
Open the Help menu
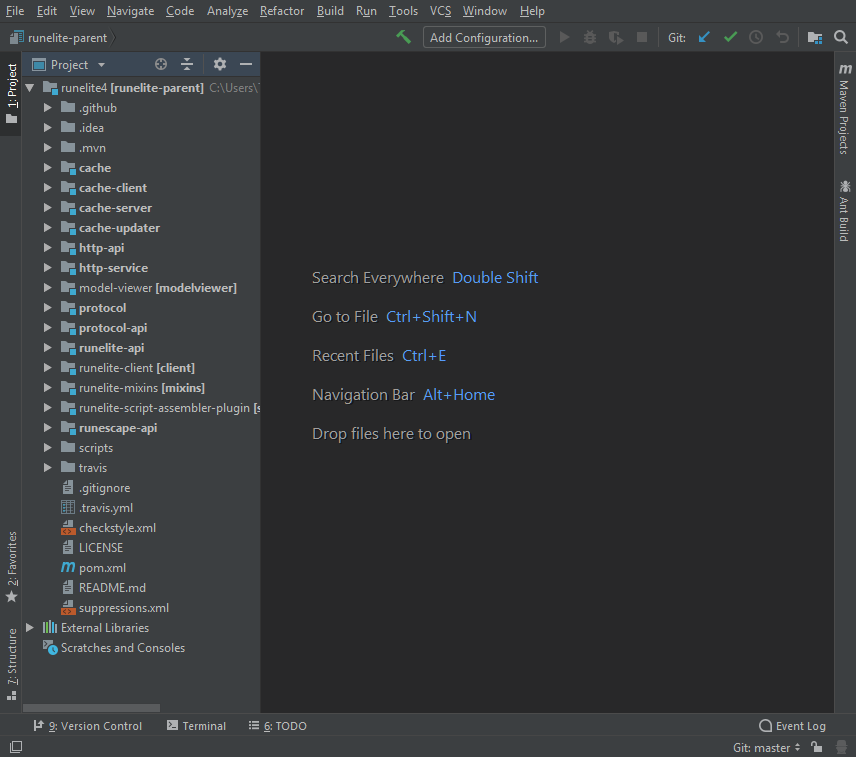click(x=532, y=11)
